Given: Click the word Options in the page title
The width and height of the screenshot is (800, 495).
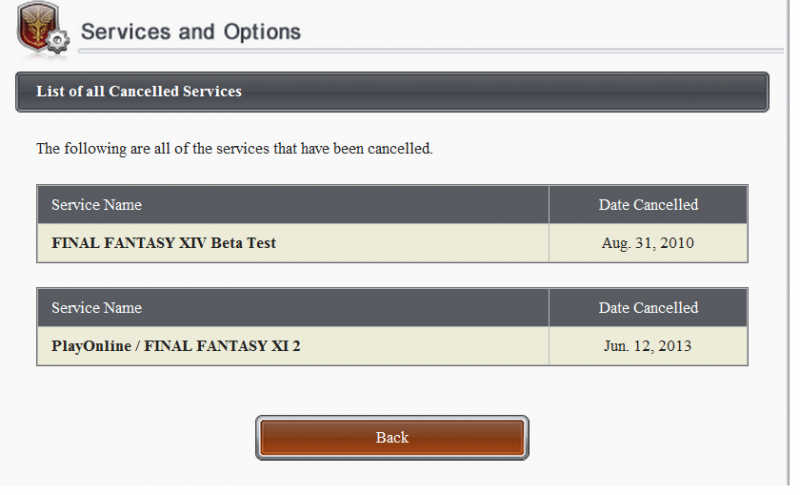Looking at the screenshot, I should pos(262,32).
